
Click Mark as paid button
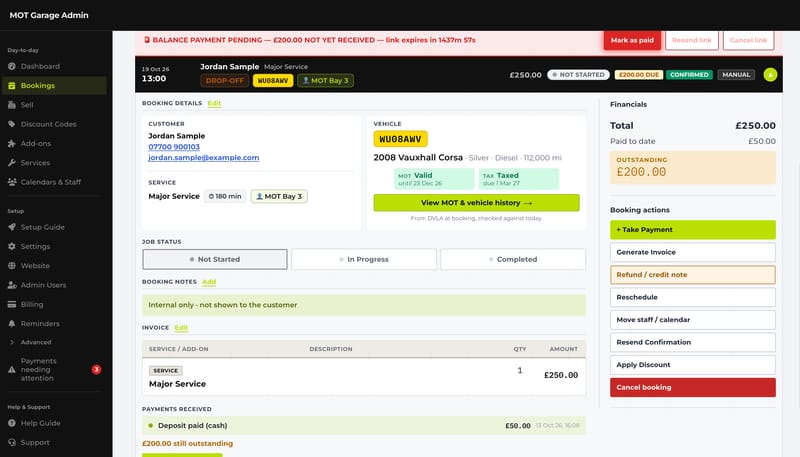[632, 40]
